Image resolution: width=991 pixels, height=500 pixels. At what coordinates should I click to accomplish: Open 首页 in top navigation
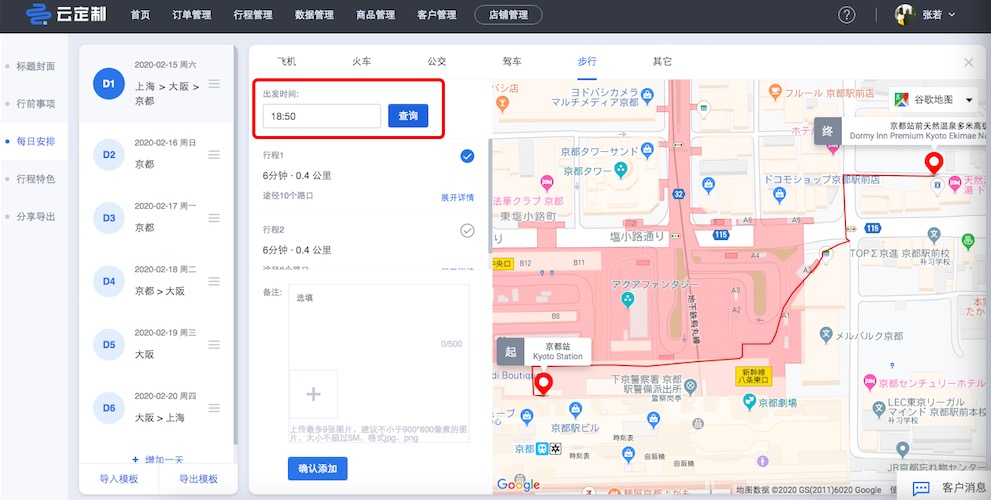tap(140, 15)
